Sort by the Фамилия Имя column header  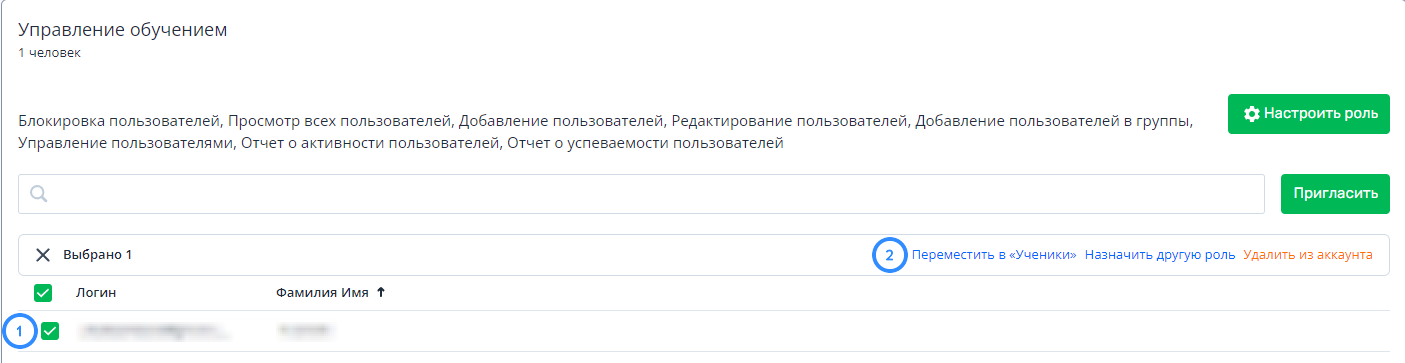pyautogui.click(x=322, y=293)
